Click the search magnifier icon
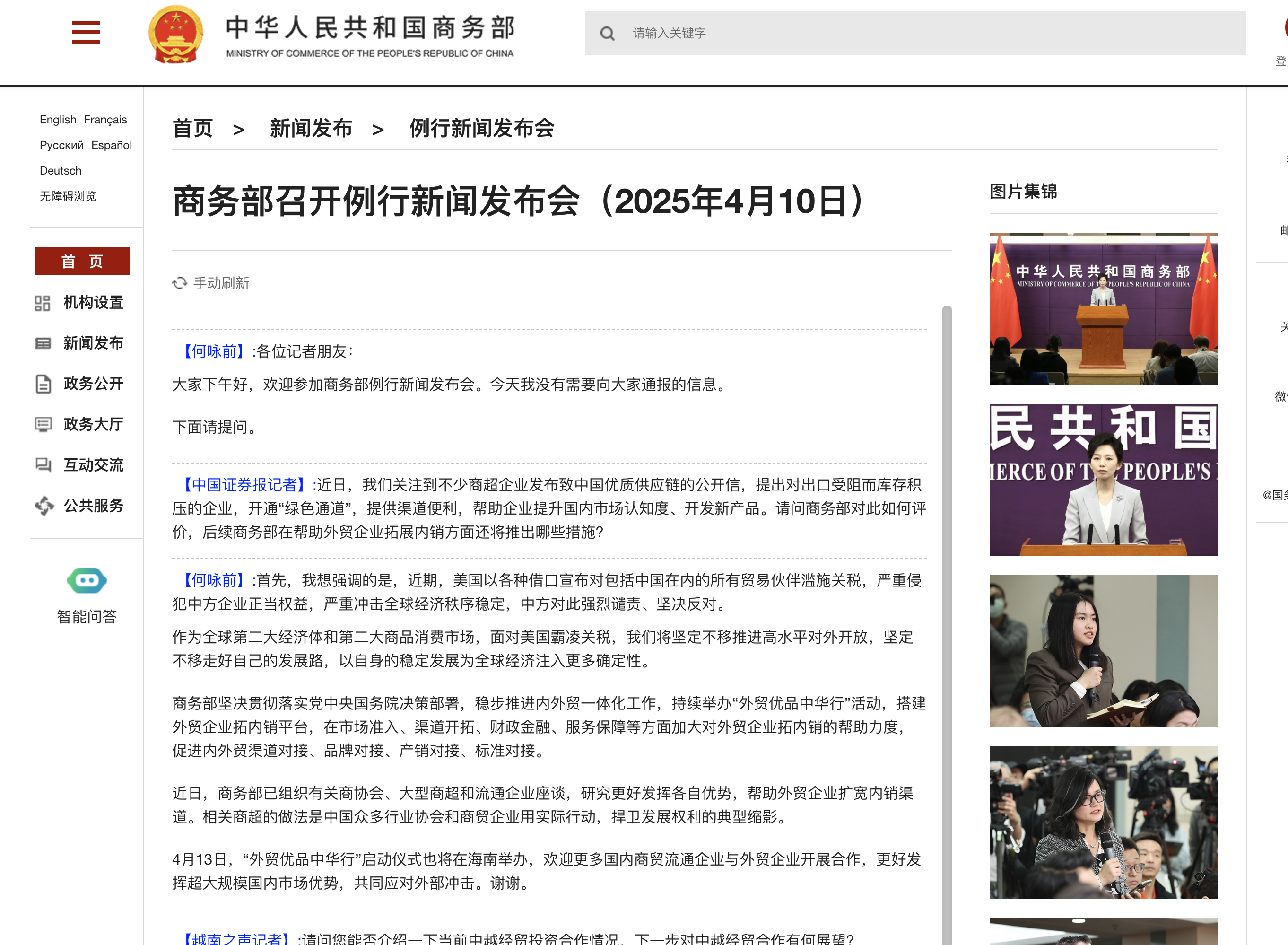 [608, 34]
